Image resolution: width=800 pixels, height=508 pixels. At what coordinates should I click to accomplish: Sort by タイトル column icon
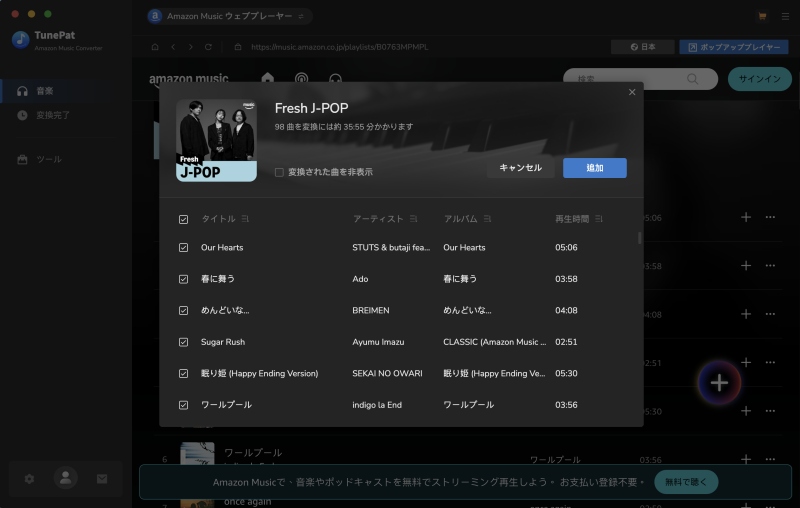(x=245, y=219)
